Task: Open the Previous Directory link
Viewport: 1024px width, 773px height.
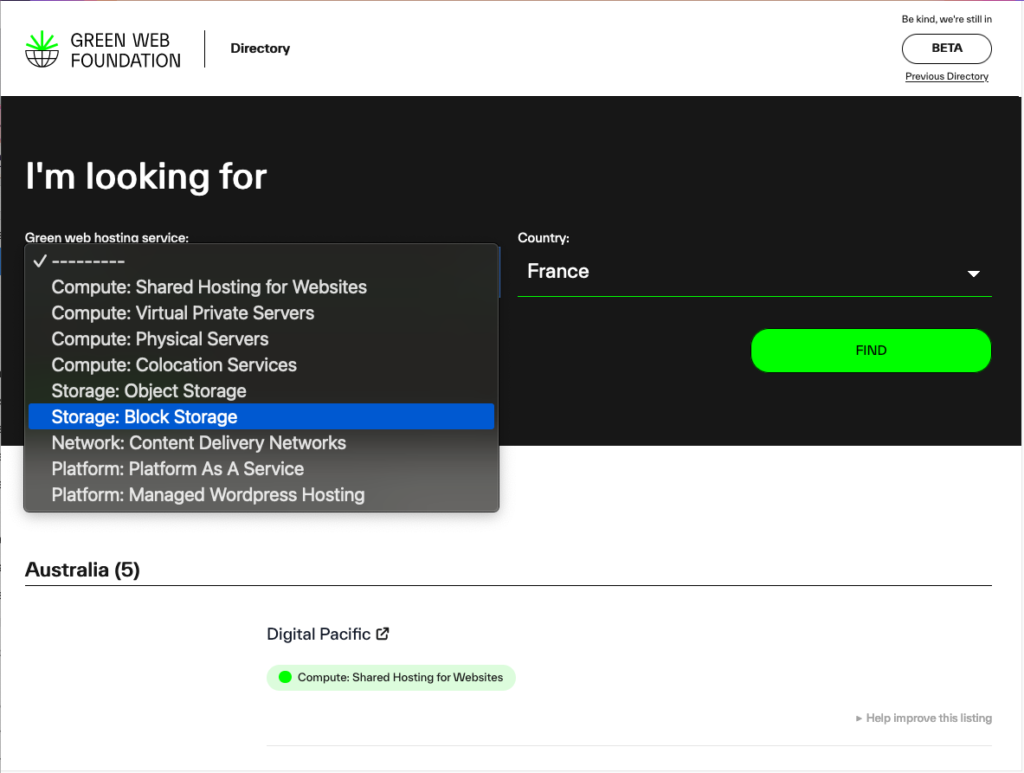Action: click(x=946, y=77)
